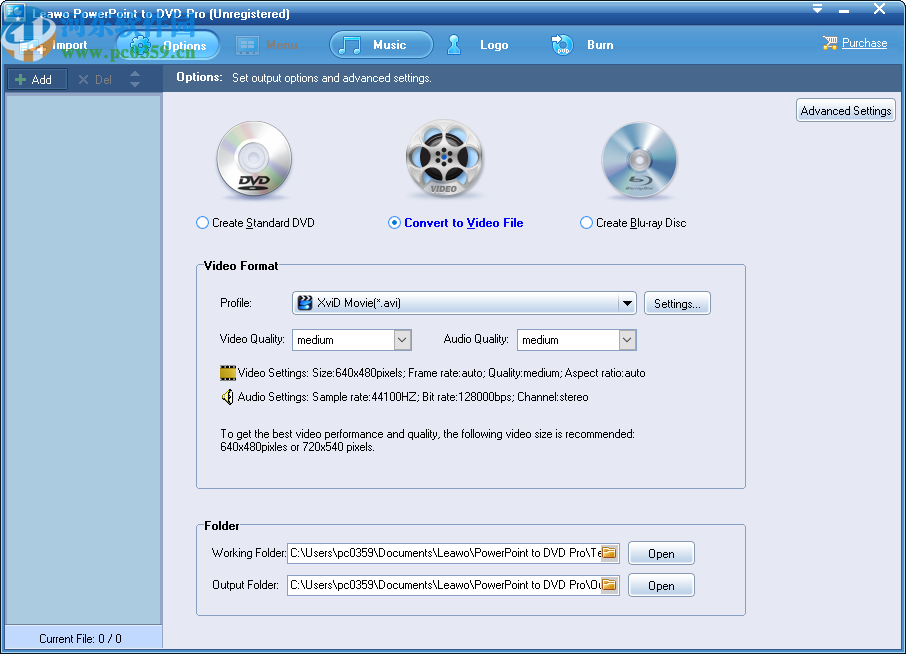Open the Profile dropdown showing XviD Movie
The image size is (906, 654).
[x=627, y=302]
